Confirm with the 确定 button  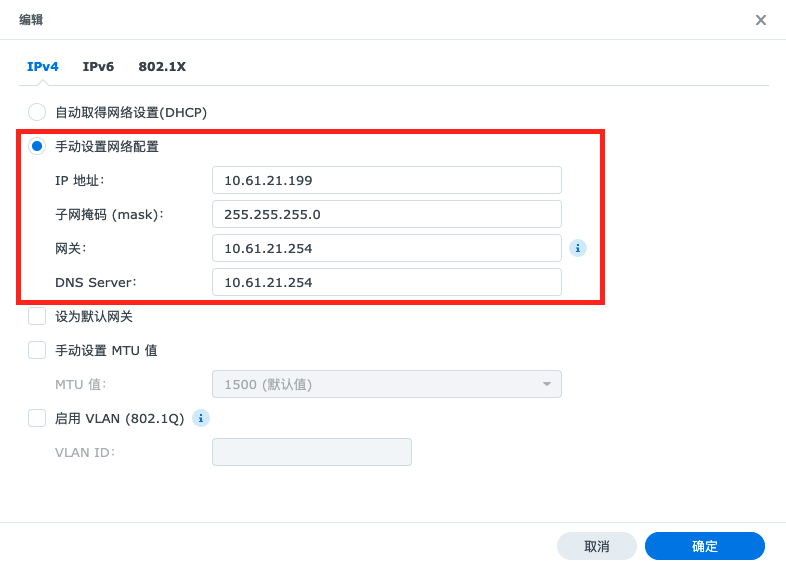704,546
